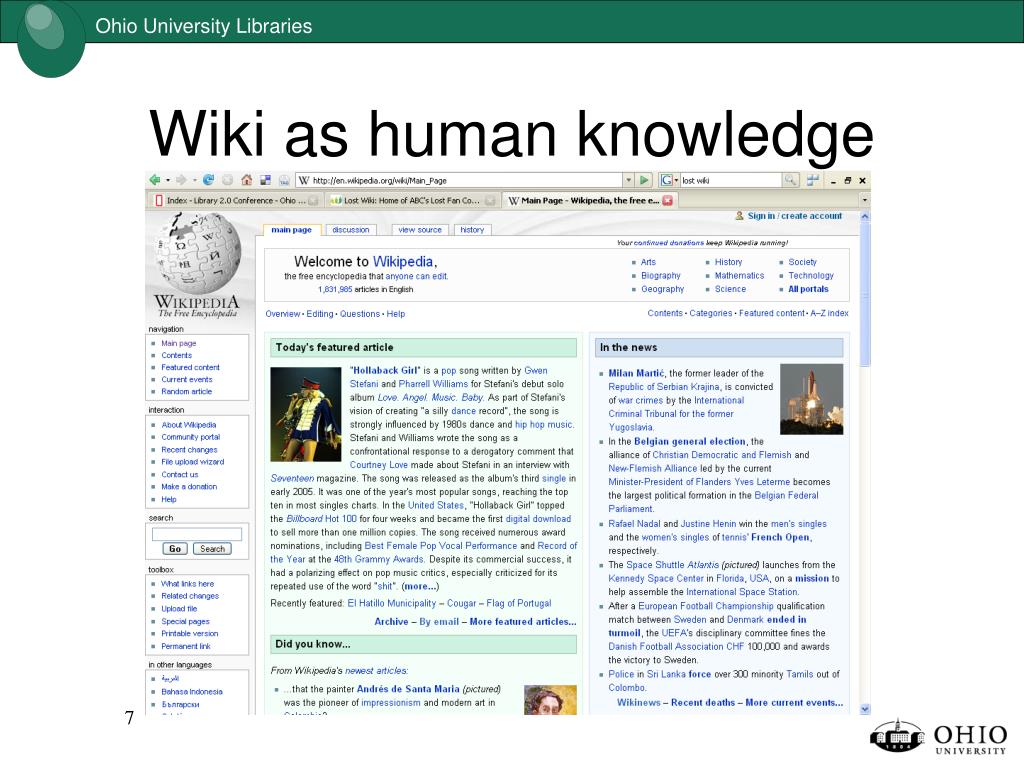The image size is (1024, 768).
Task: Open the All portals link
Action: tap(808, 289)
